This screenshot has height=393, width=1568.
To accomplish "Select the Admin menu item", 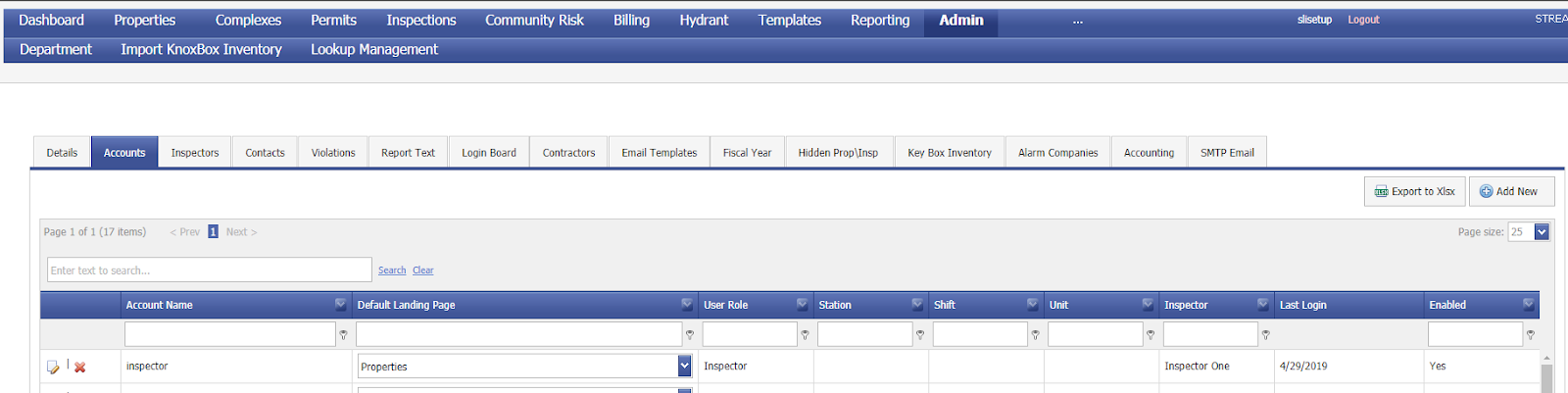I will point(961,20).
